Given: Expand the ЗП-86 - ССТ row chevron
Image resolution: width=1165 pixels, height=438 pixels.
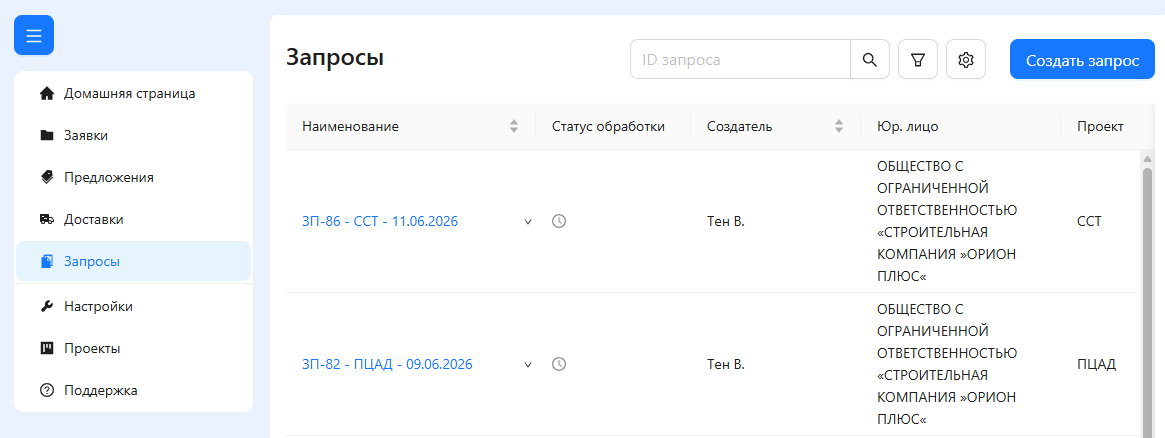Looking at the screenshot, I should tap(528, 221).
